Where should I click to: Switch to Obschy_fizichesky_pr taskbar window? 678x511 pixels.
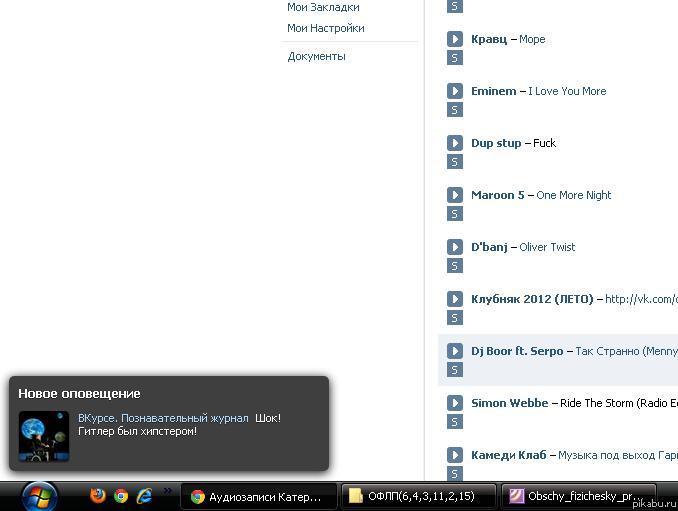point(579,496)
